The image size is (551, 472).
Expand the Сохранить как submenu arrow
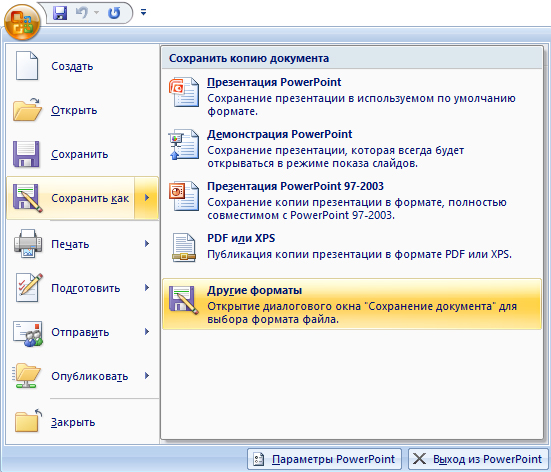147,198
